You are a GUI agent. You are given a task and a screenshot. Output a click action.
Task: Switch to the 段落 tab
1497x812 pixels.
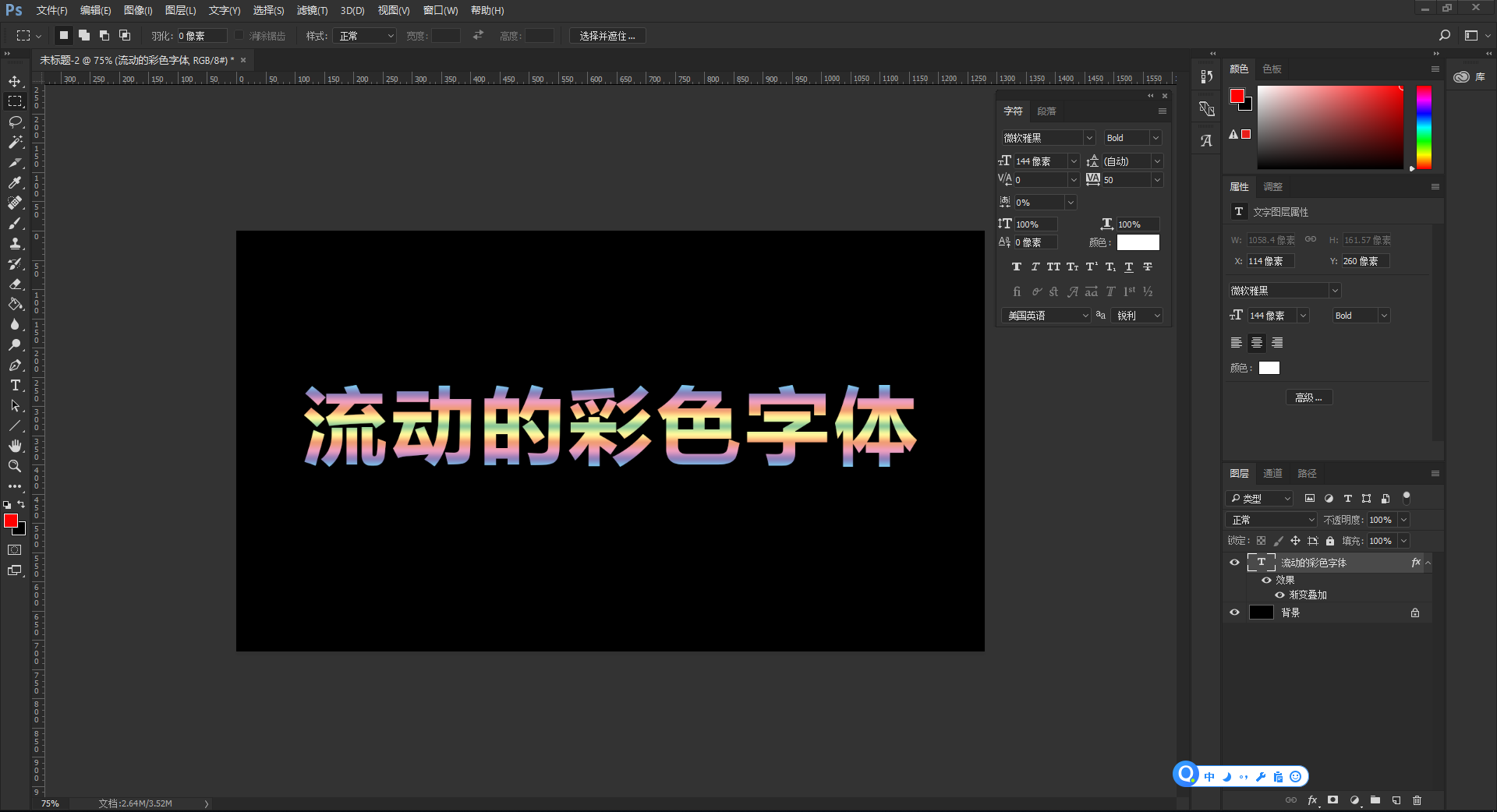click(x=1046, y=111)
